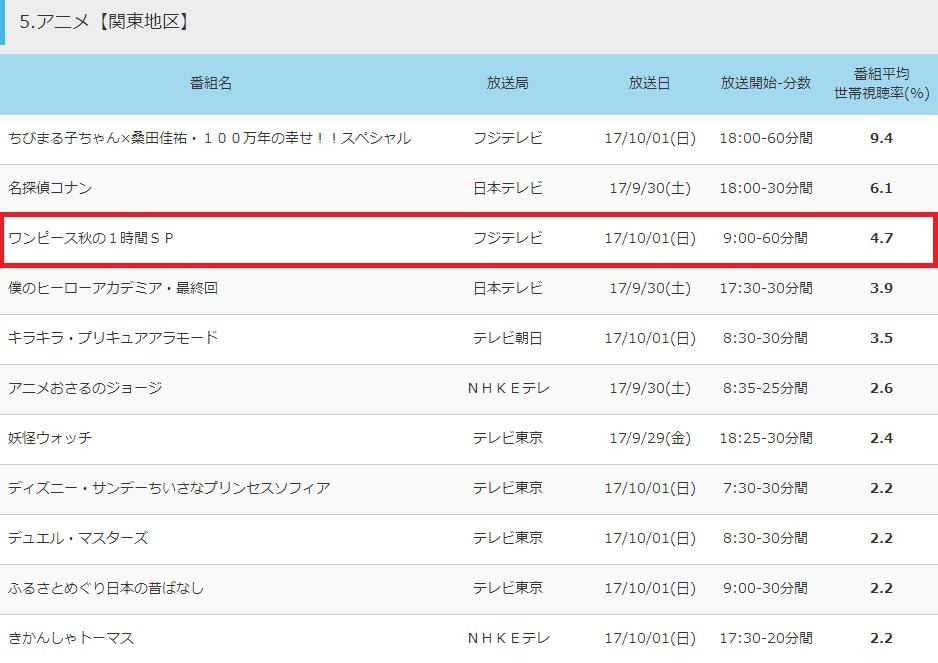Click the 9:00-30分間 time for 日本の昔ばなし

[x=766, y=588]
